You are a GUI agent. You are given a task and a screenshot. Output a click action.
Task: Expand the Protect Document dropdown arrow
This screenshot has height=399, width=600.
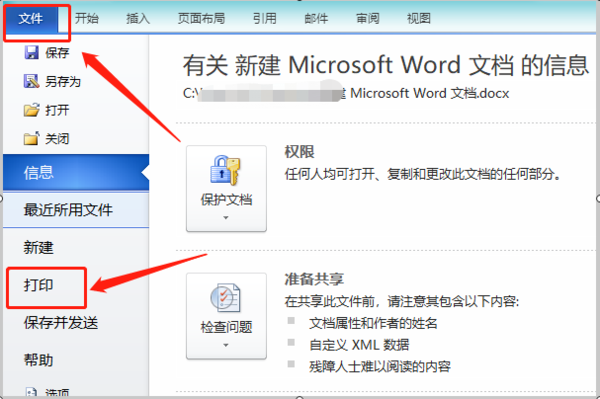(x=226, y=218)
